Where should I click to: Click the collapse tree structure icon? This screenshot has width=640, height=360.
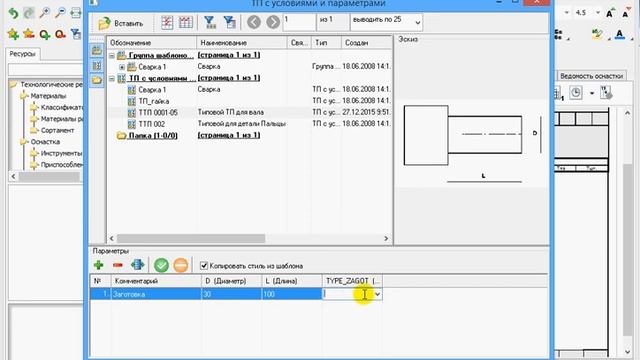[x=167, y=22]
